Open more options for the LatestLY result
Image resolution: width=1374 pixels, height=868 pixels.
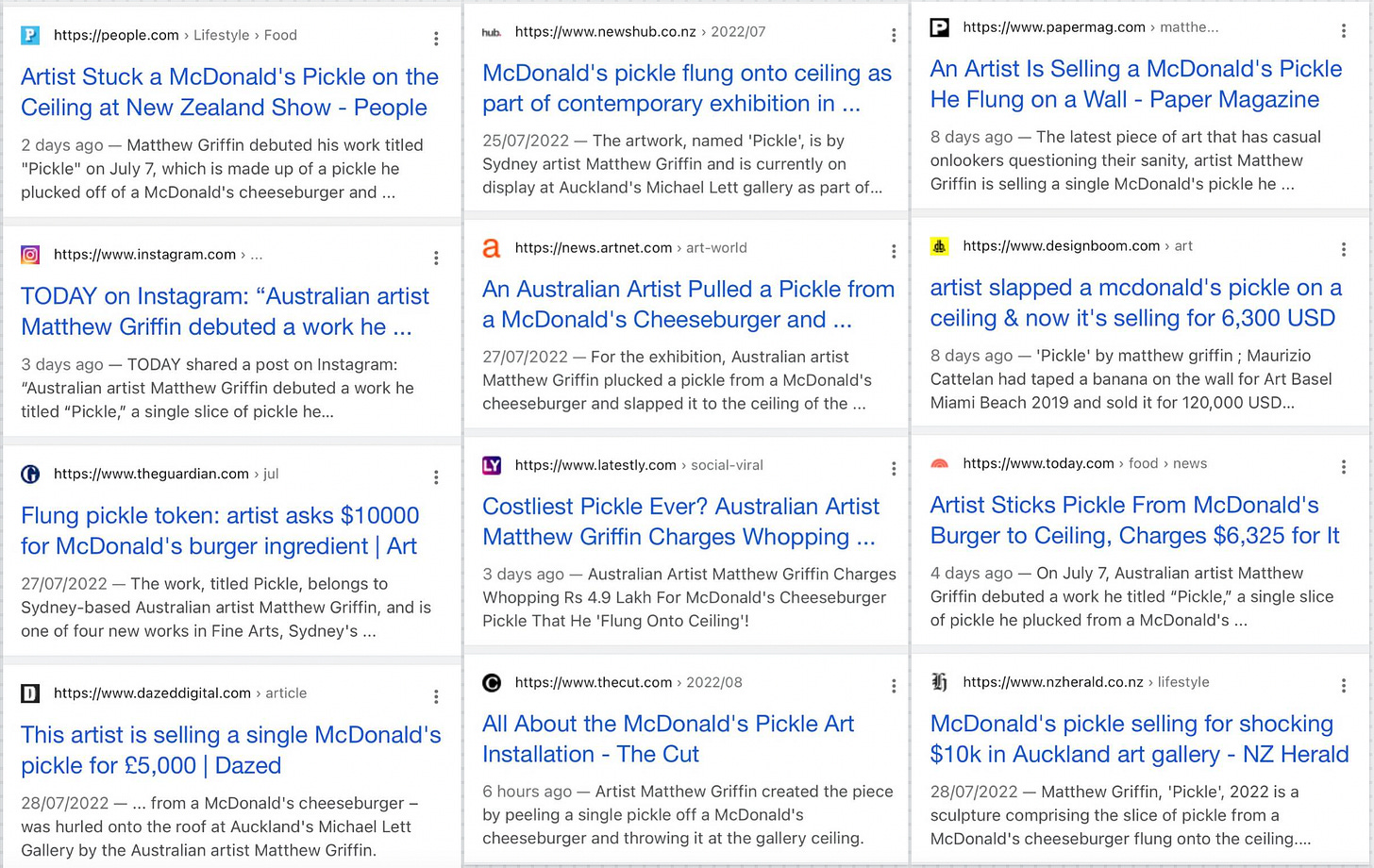tap(894, 468)
